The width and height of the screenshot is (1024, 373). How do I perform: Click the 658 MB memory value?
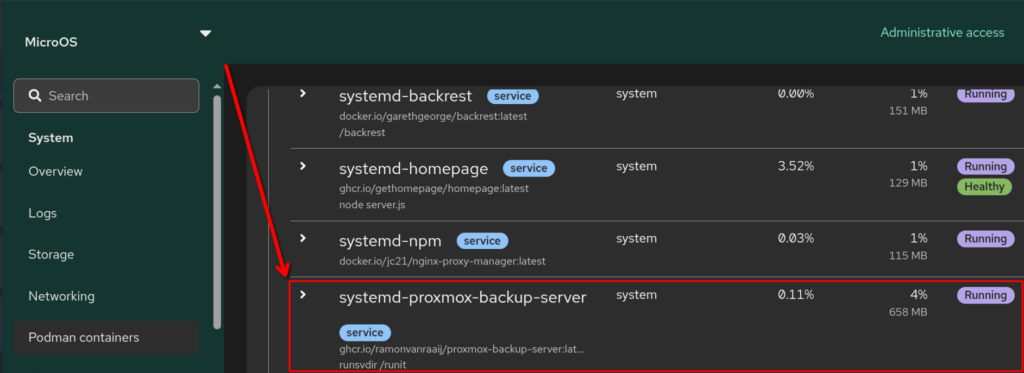click(x=908, y=312)
